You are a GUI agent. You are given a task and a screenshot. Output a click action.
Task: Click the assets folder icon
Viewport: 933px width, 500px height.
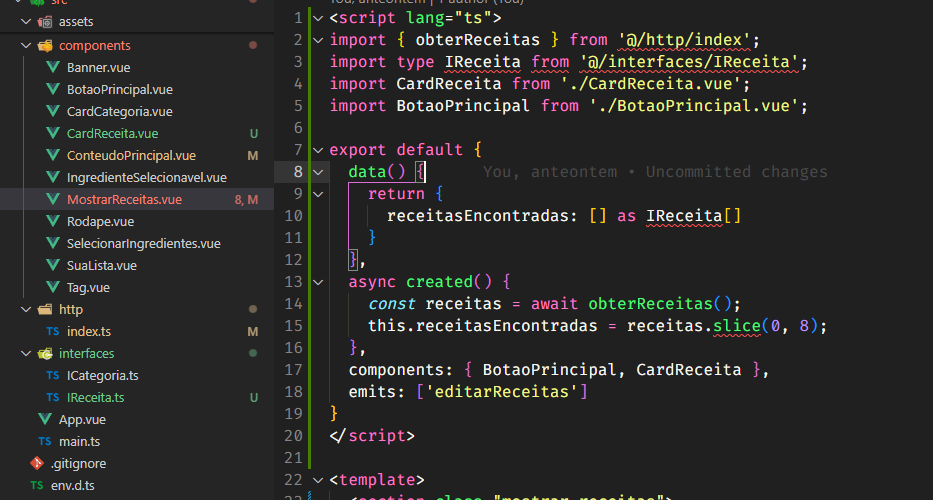coord(45,22)
